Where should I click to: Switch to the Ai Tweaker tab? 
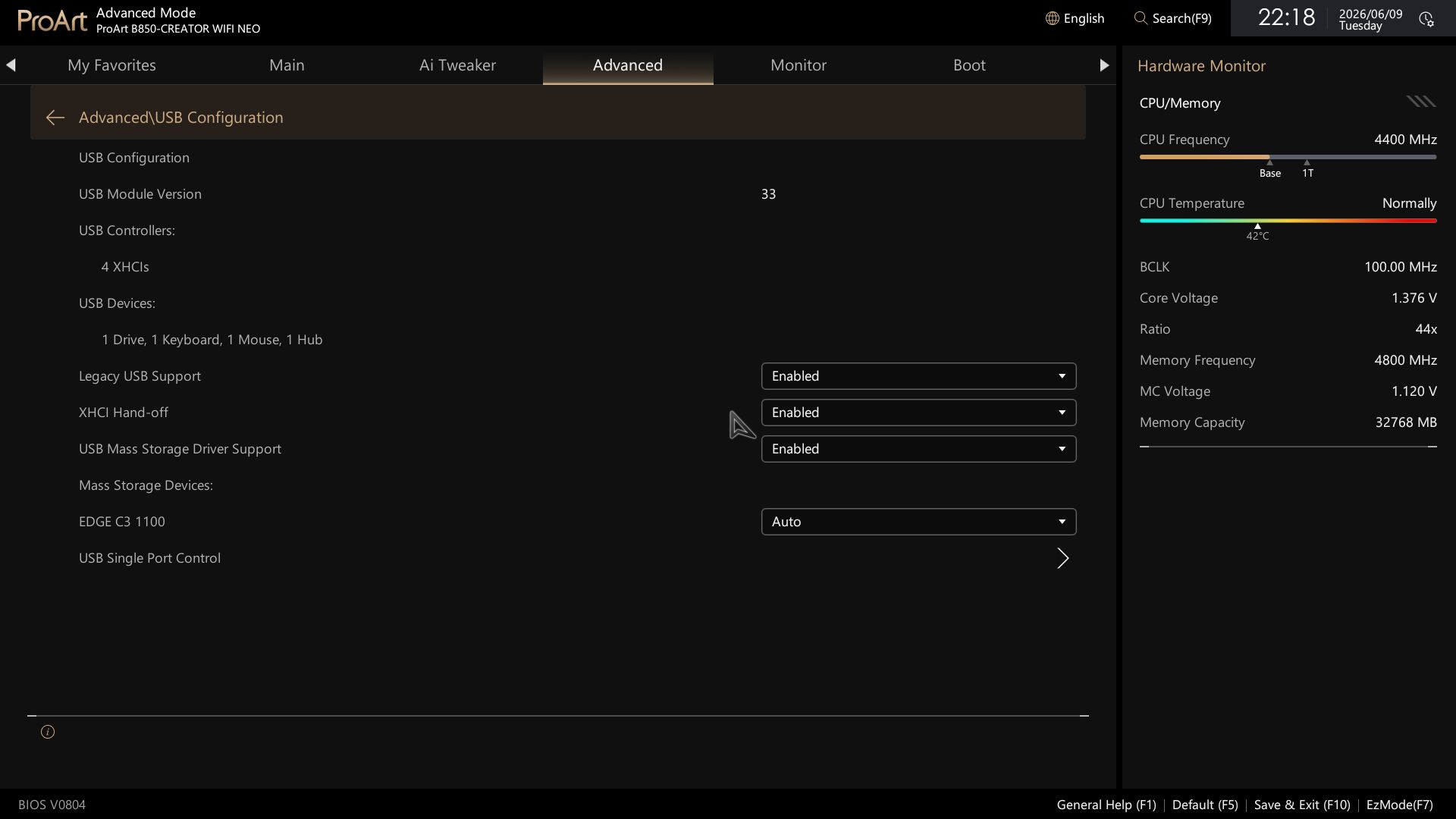click(457, 65)
